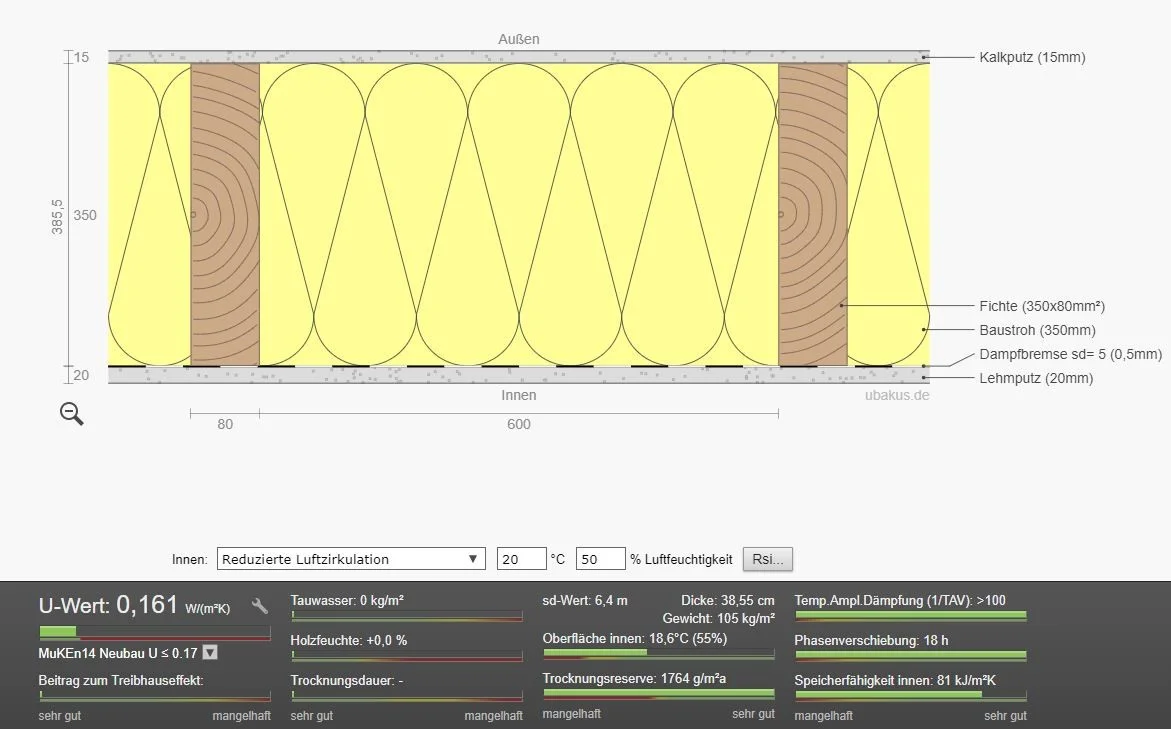This screenshot has height=729, width=1171.
Task: Open the Rsi... button
Action: [x=768, y=559]
